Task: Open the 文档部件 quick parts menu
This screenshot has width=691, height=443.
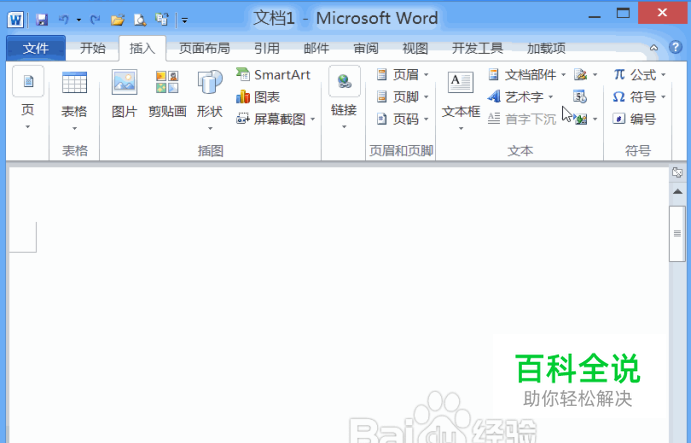Action: point(527,74)
